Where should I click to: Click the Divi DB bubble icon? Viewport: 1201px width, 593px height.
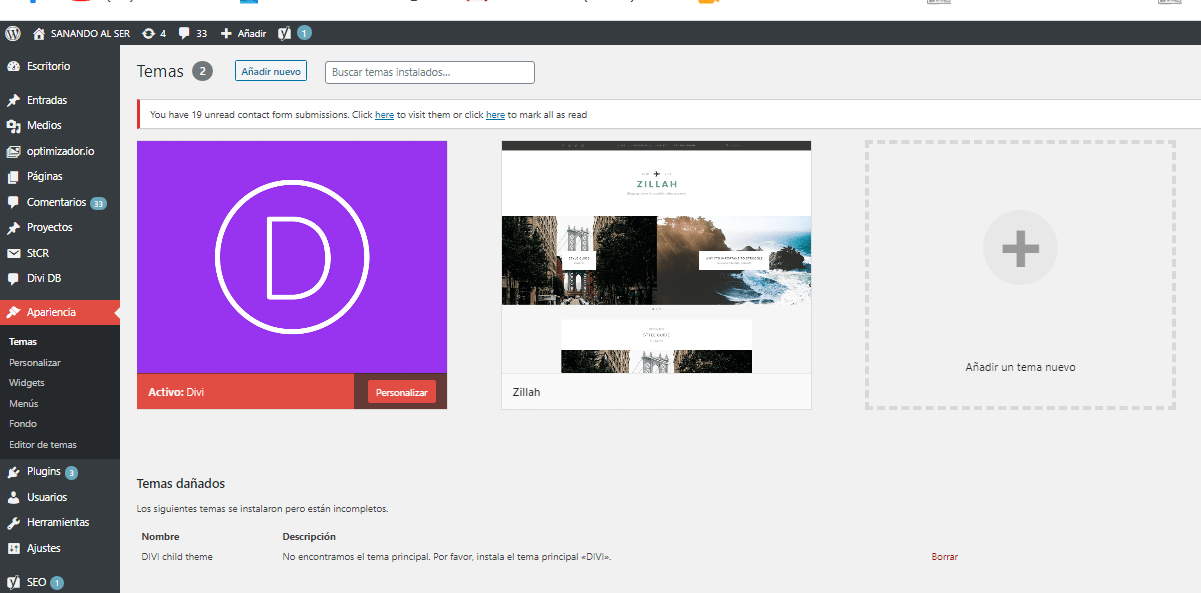pyautogui.click(x=13, y=279)
